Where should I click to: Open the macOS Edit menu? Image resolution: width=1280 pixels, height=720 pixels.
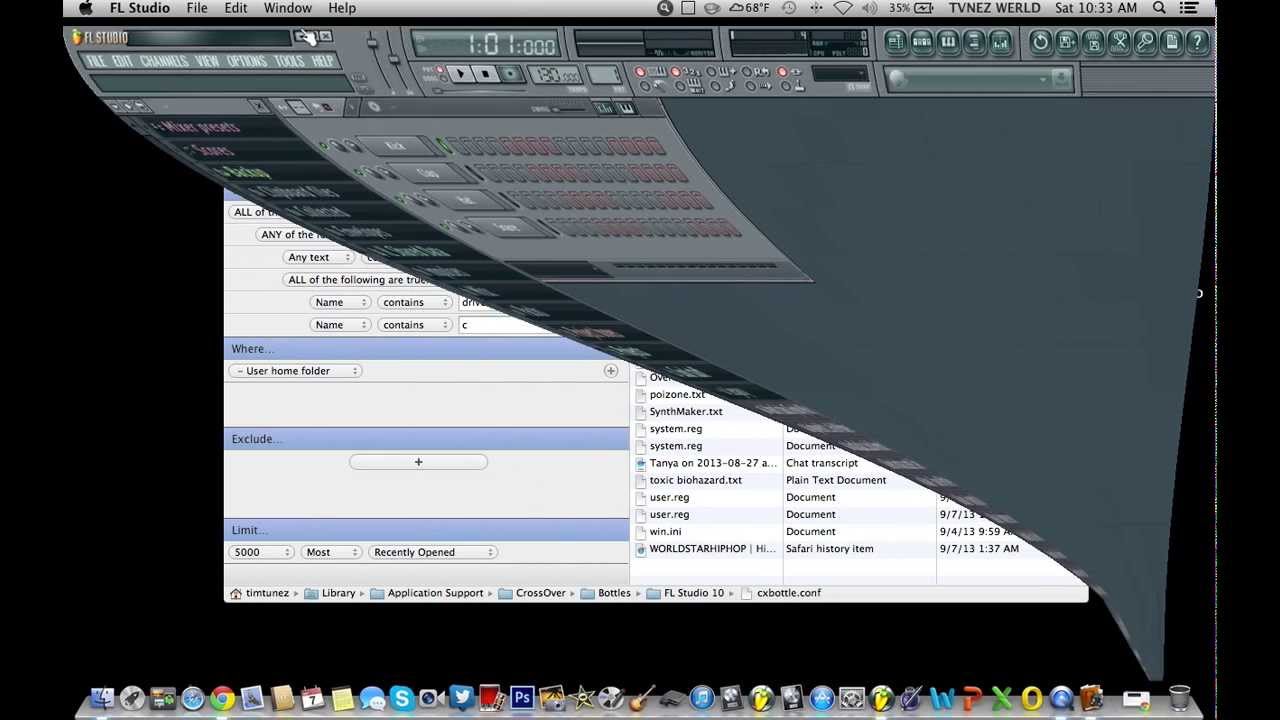point(236,8)
